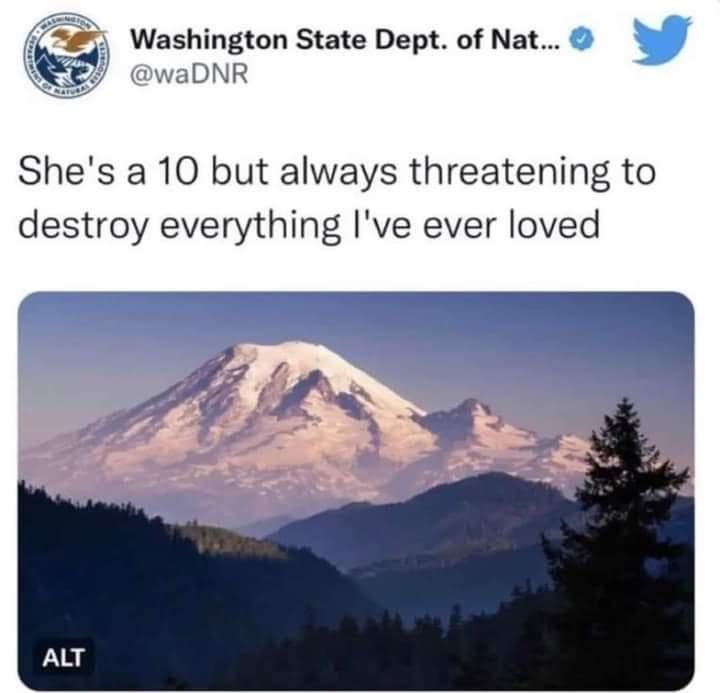Open the mountain photo attachment
The width and height of the screenshot is (720, 693).
[x=356, y=490]
